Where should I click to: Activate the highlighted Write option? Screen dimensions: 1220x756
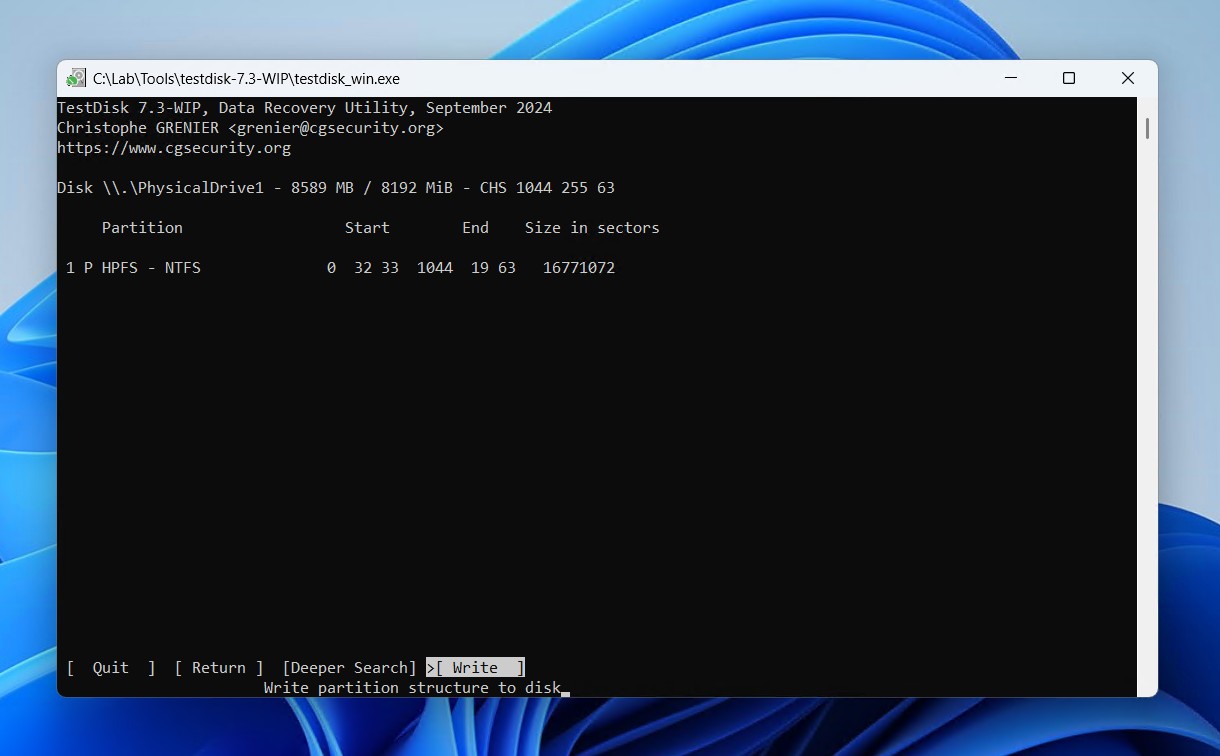coord(475,668)
